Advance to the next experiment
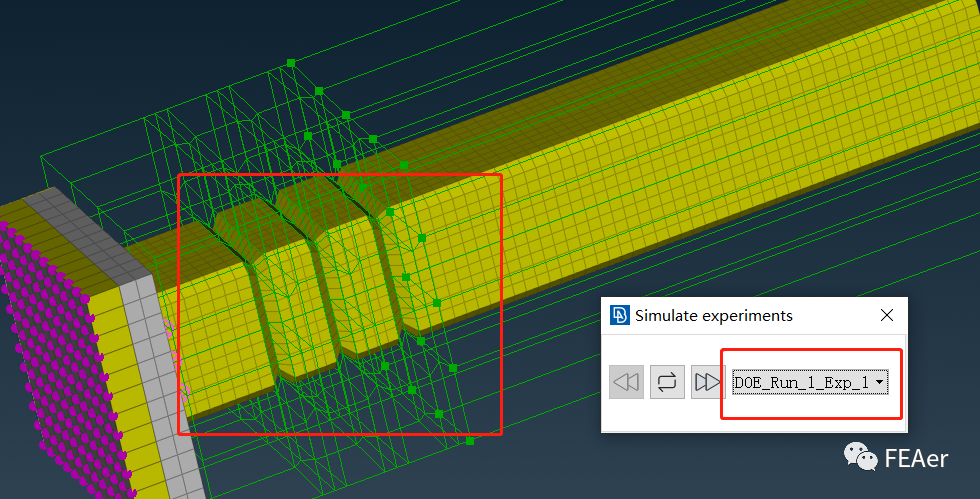This screenshot has width=980, height=499. point(708,381)
